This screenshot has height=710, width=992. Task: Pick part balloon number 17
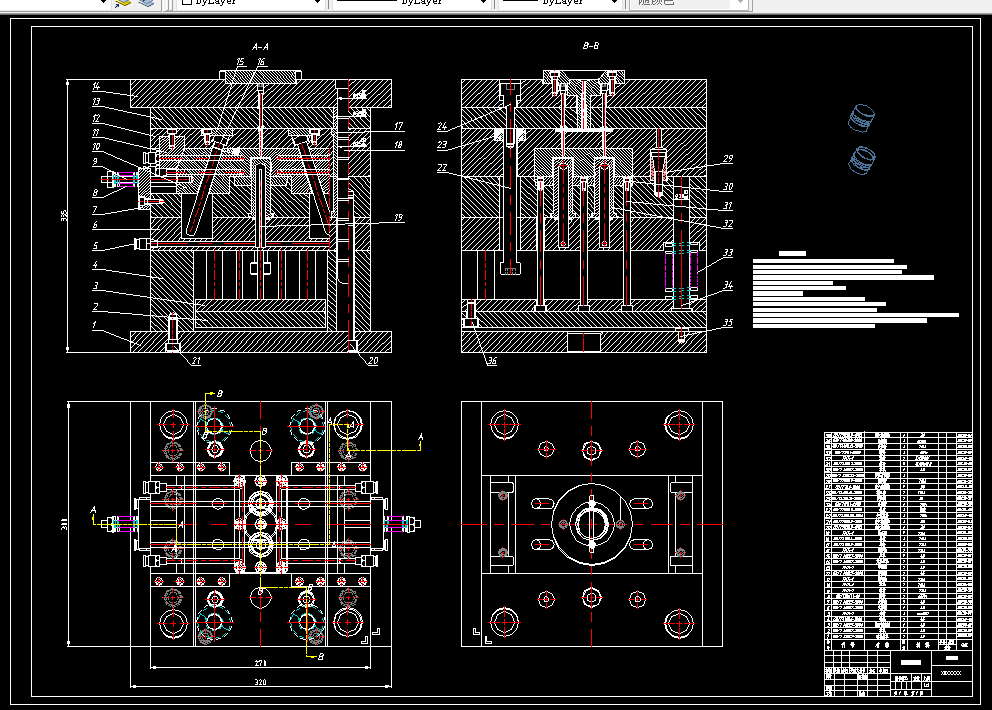tap(398, 127)
